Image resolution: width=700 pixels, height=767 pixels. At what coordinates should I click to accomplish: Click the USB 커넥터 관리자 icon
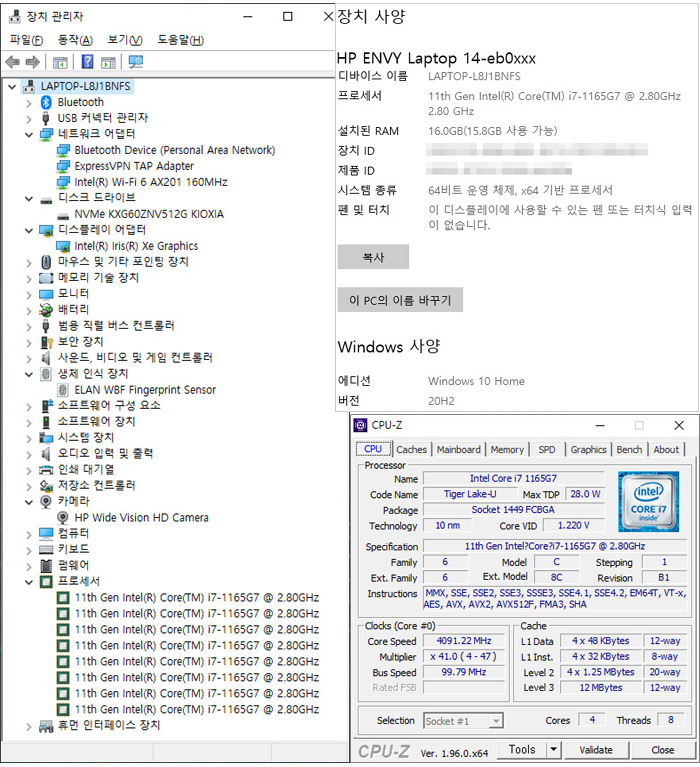coord(46,118)
